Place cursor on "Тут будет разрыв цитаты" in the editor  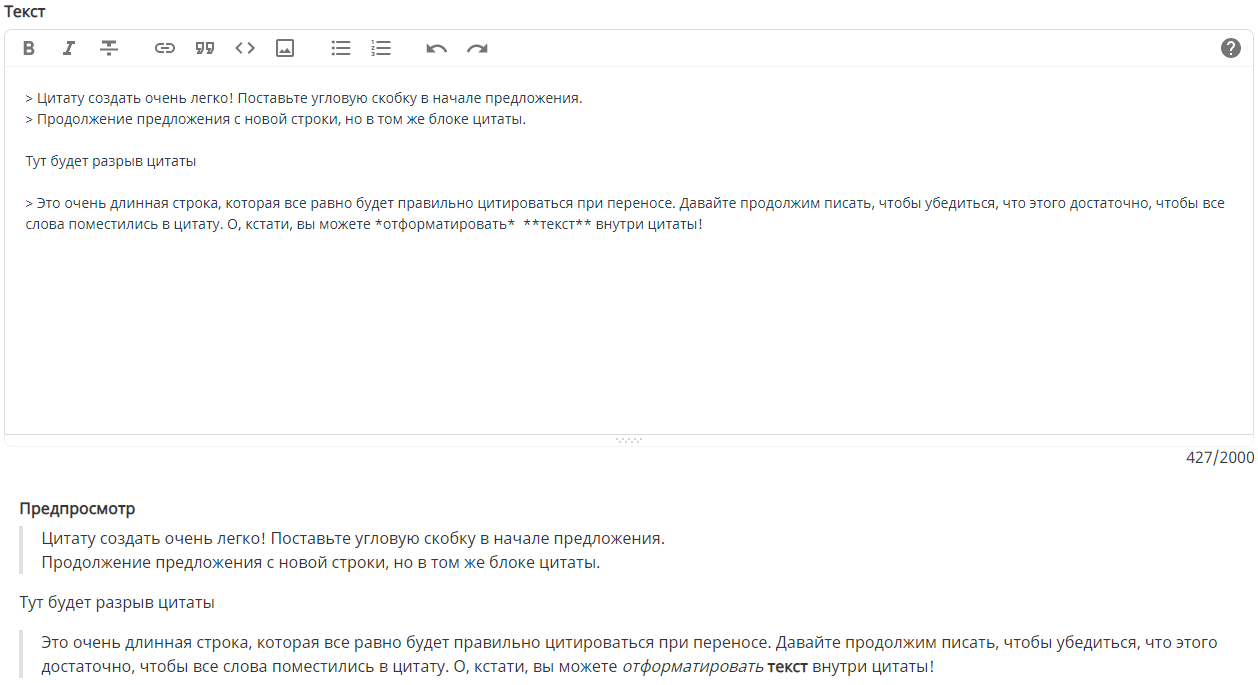pyautogui.click(x=110, y=161)
